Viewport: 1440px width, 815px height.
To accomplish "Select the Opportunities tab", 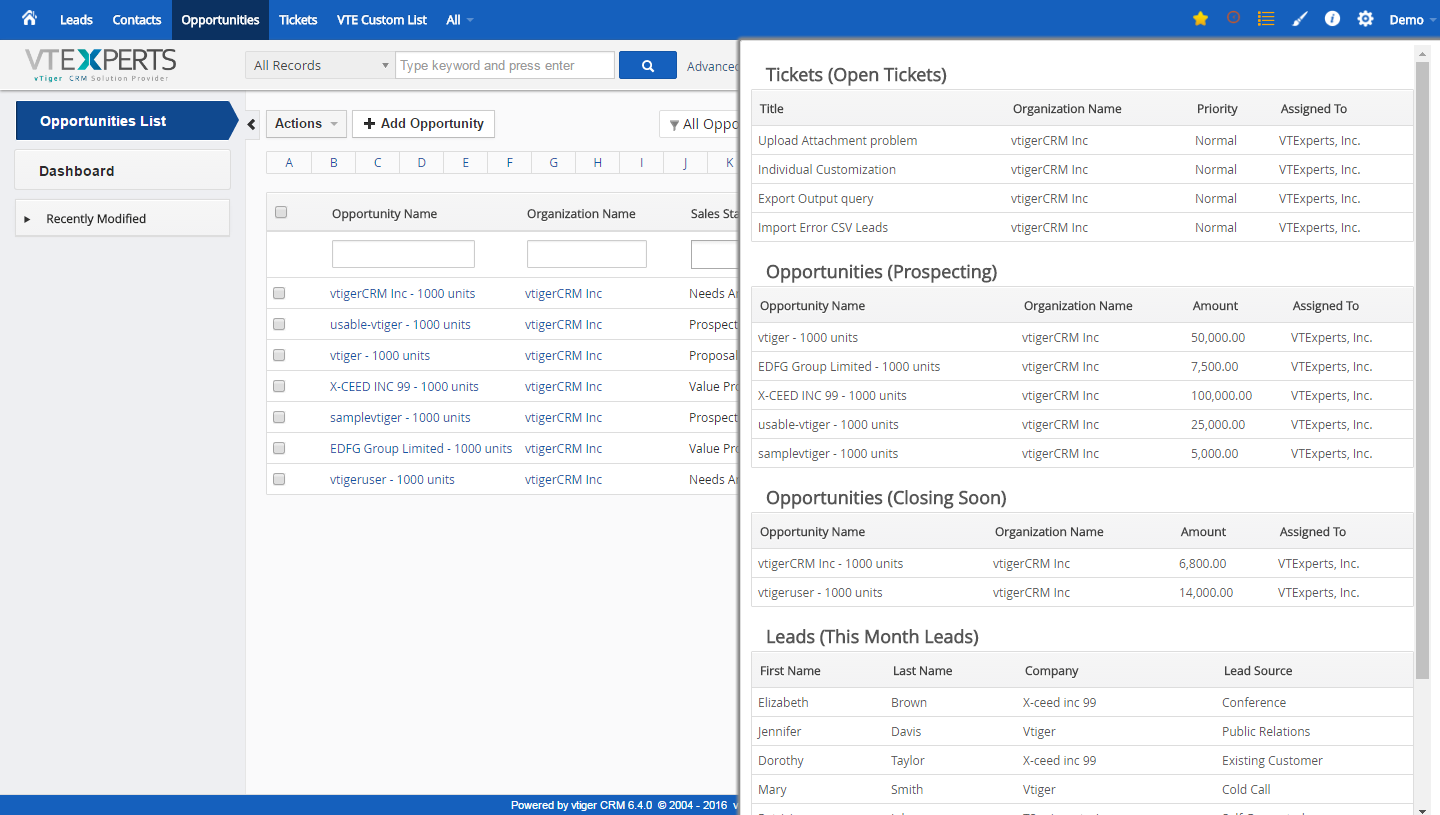I will [x=220, y=20].
